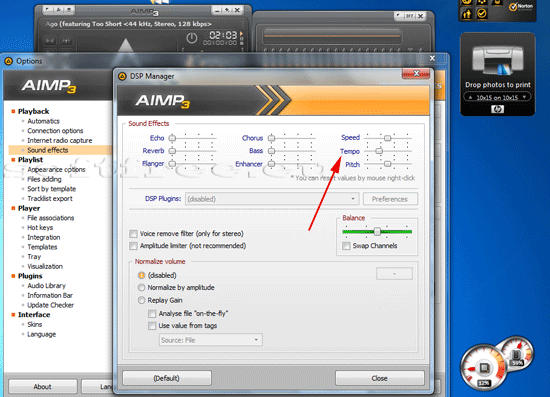This screenshot has width=550, height=397.
Task: Click the Balance slider handle
Action: [x=377, y=231]
